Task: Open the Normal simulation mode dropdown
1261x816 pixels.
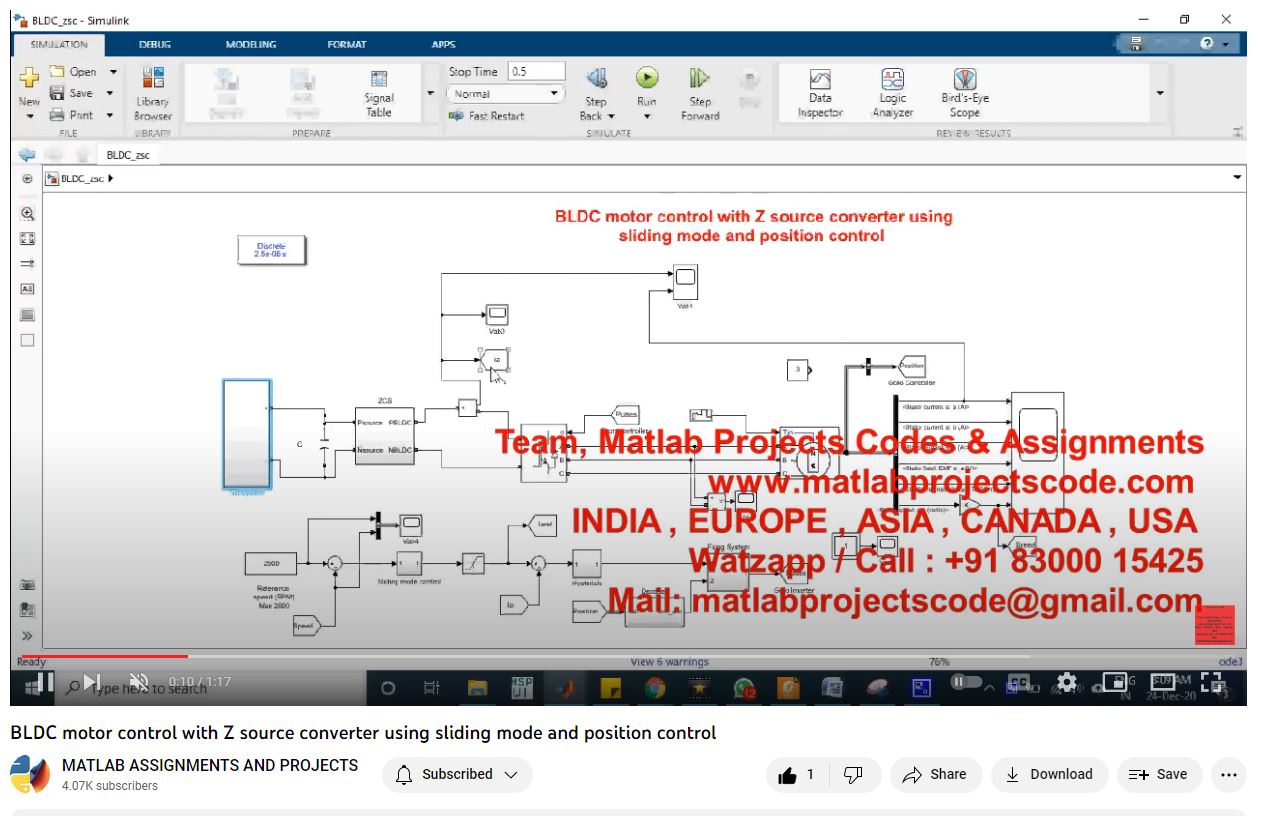Action: (x=504, y=94)
